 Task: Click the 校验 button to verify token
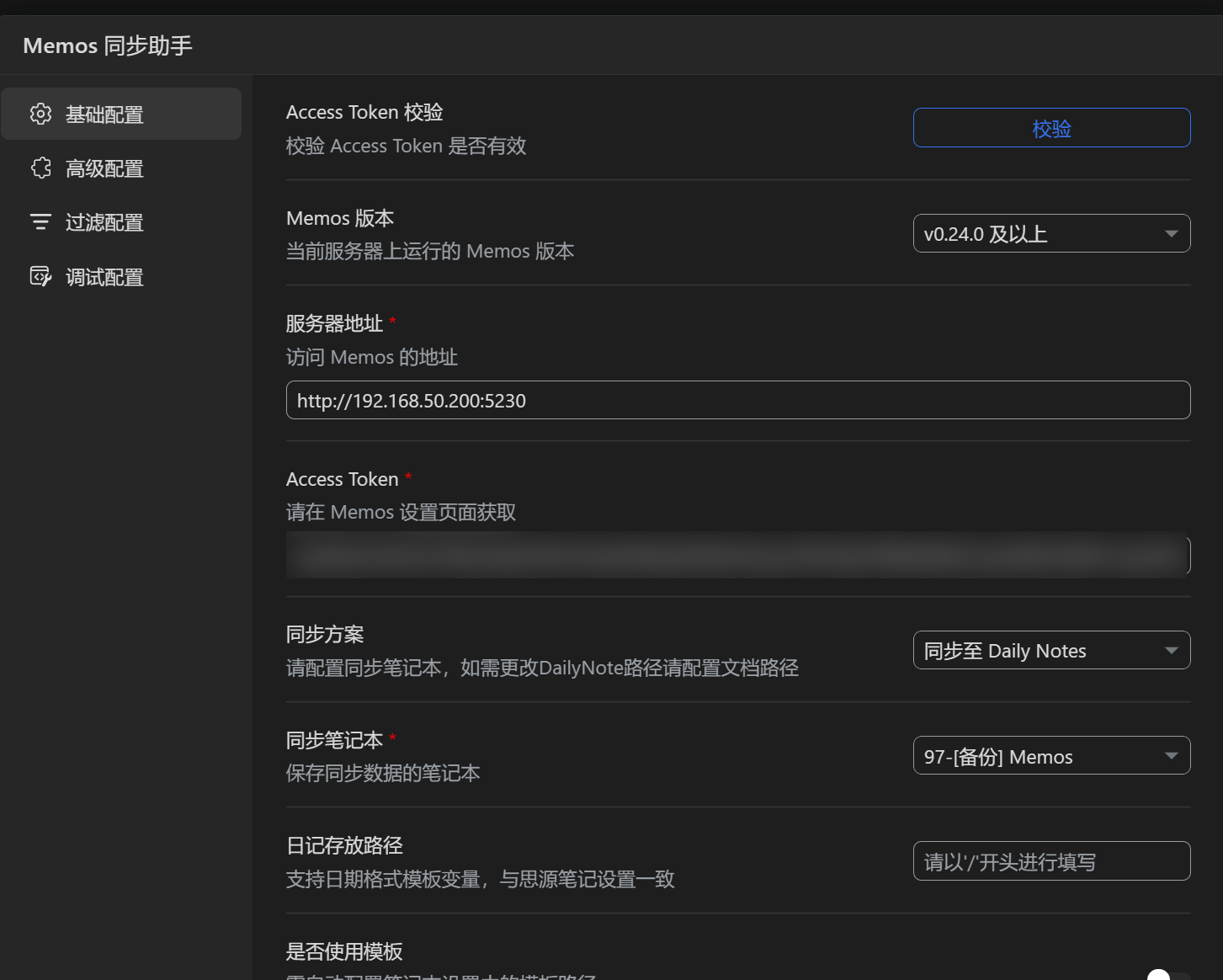(x=1051, y=128)
